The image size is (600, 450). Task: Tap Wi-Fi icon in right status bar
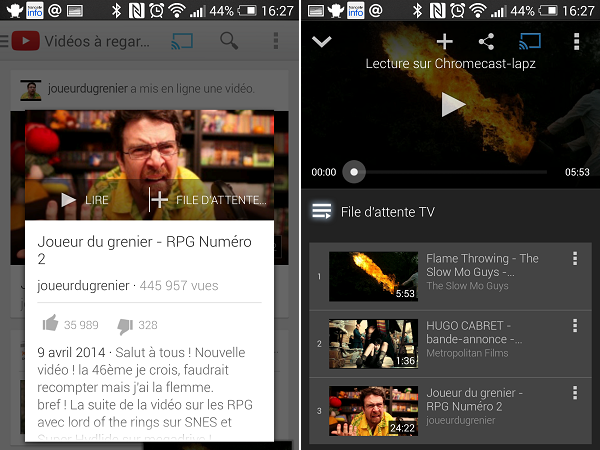(x=477, y=11)
